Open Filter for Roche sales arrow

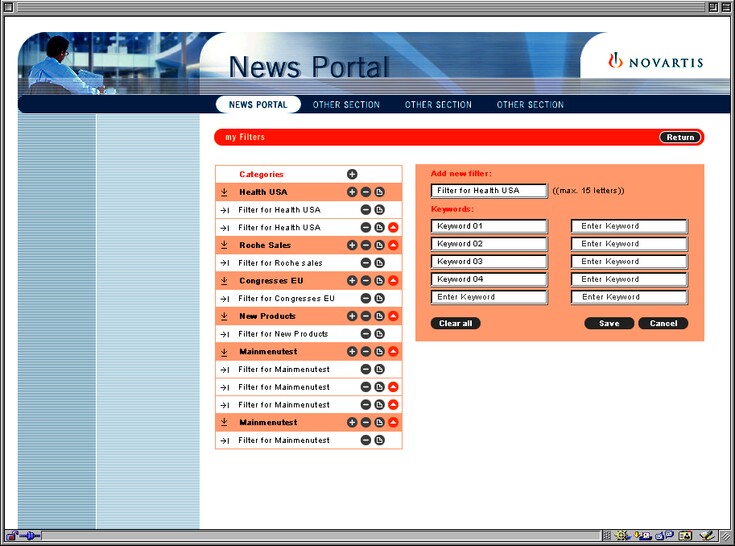coord(225,263)
